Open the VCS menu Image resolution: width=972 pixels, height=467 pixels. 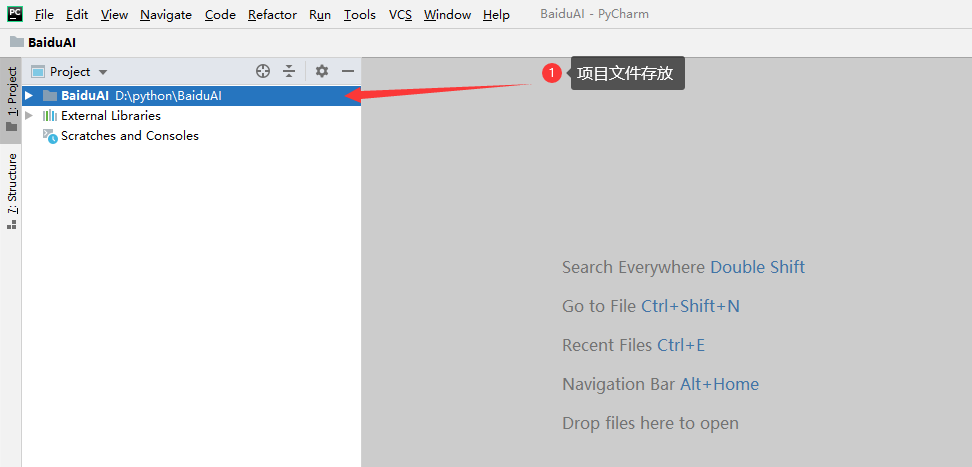400,14
